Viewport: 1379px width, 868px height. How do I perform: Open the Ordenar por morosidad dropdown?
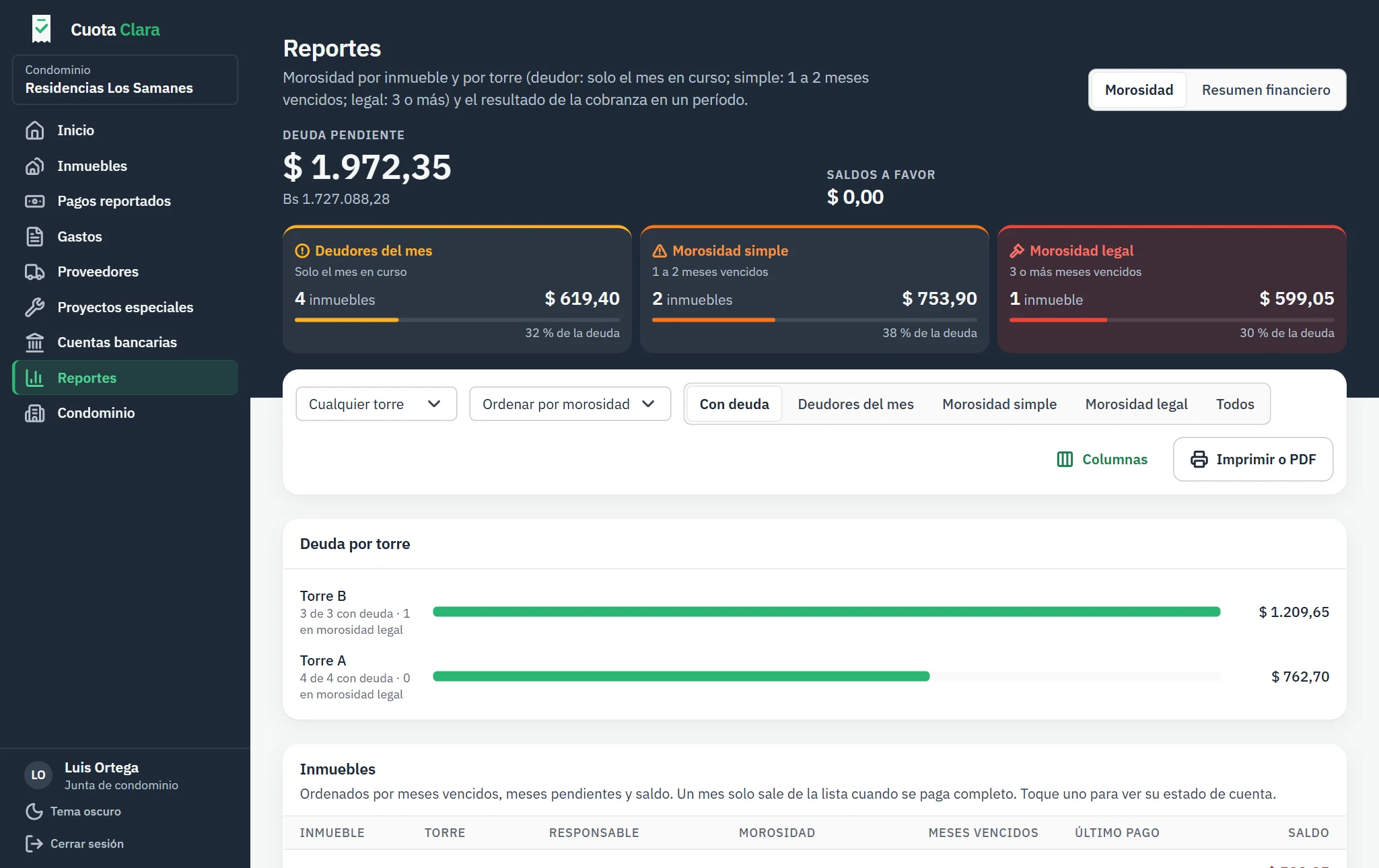(570, 404)
